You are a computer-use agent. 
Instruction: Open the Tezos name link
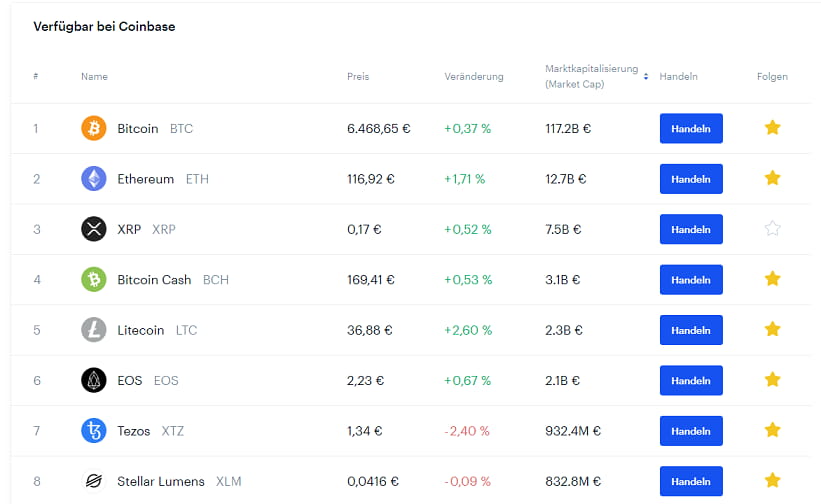134,431
